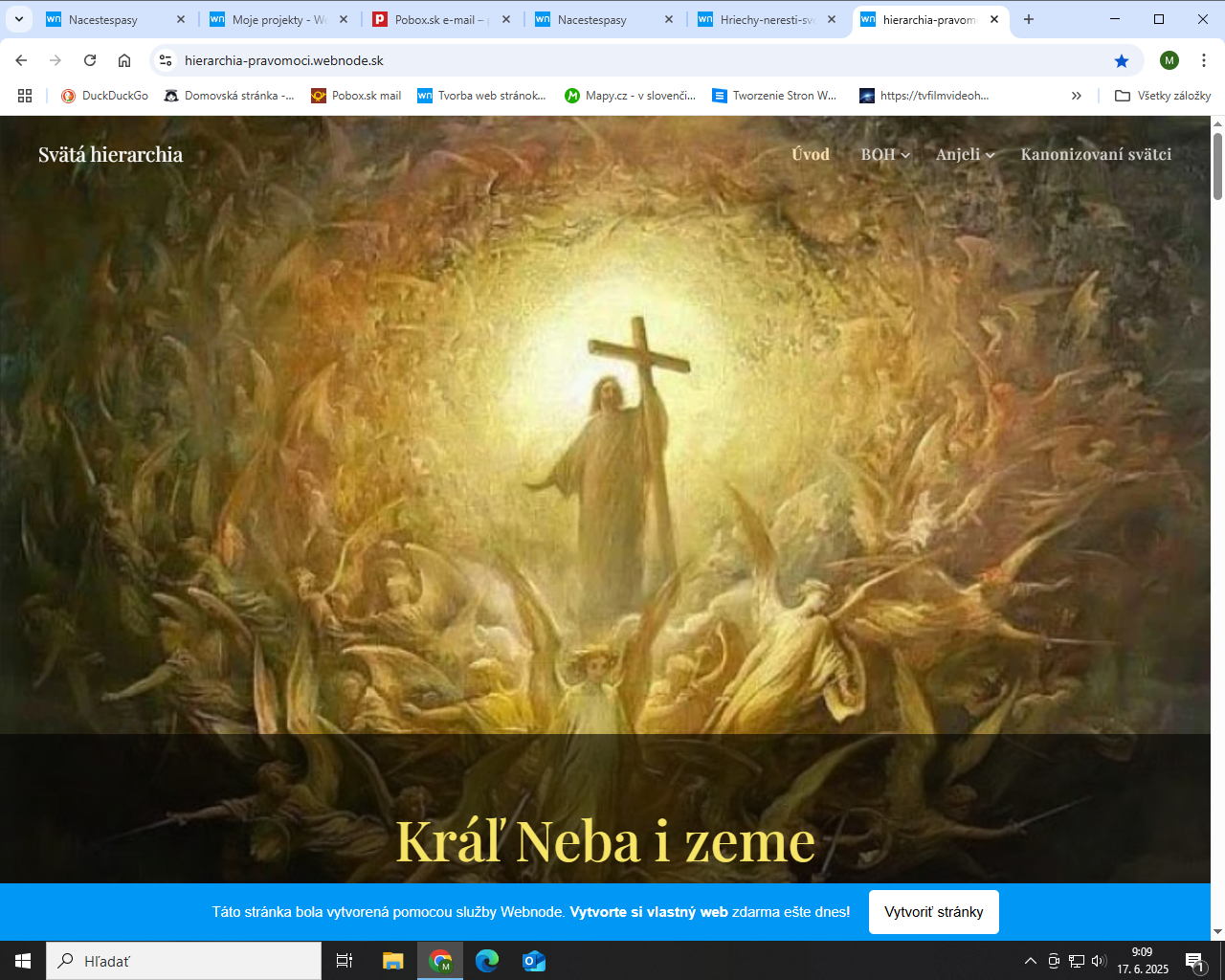The image size is (1225, 980).
Task: Click the page vertical scrollbar thumb
Action: 1217,167
